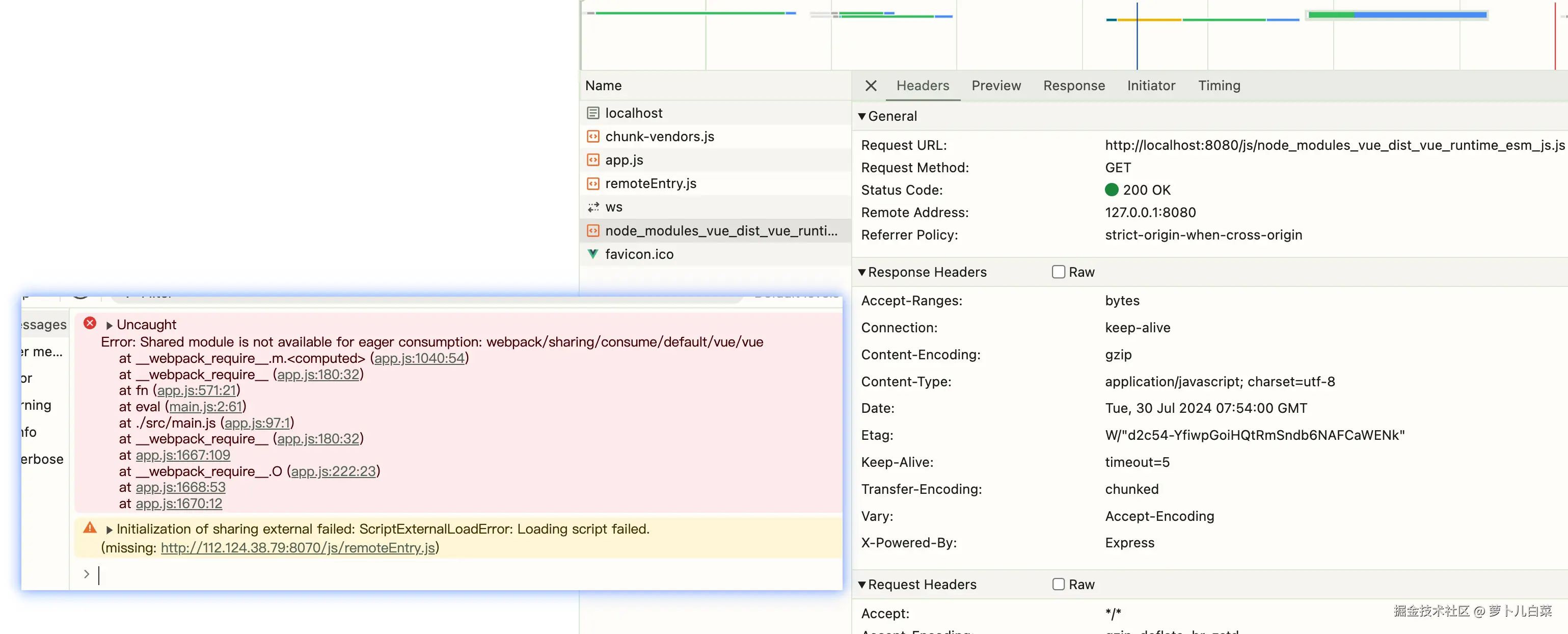The image size is (1568, 634).
Task: Click the chunk-vendors.js script icon
Action: coord(592,137)
